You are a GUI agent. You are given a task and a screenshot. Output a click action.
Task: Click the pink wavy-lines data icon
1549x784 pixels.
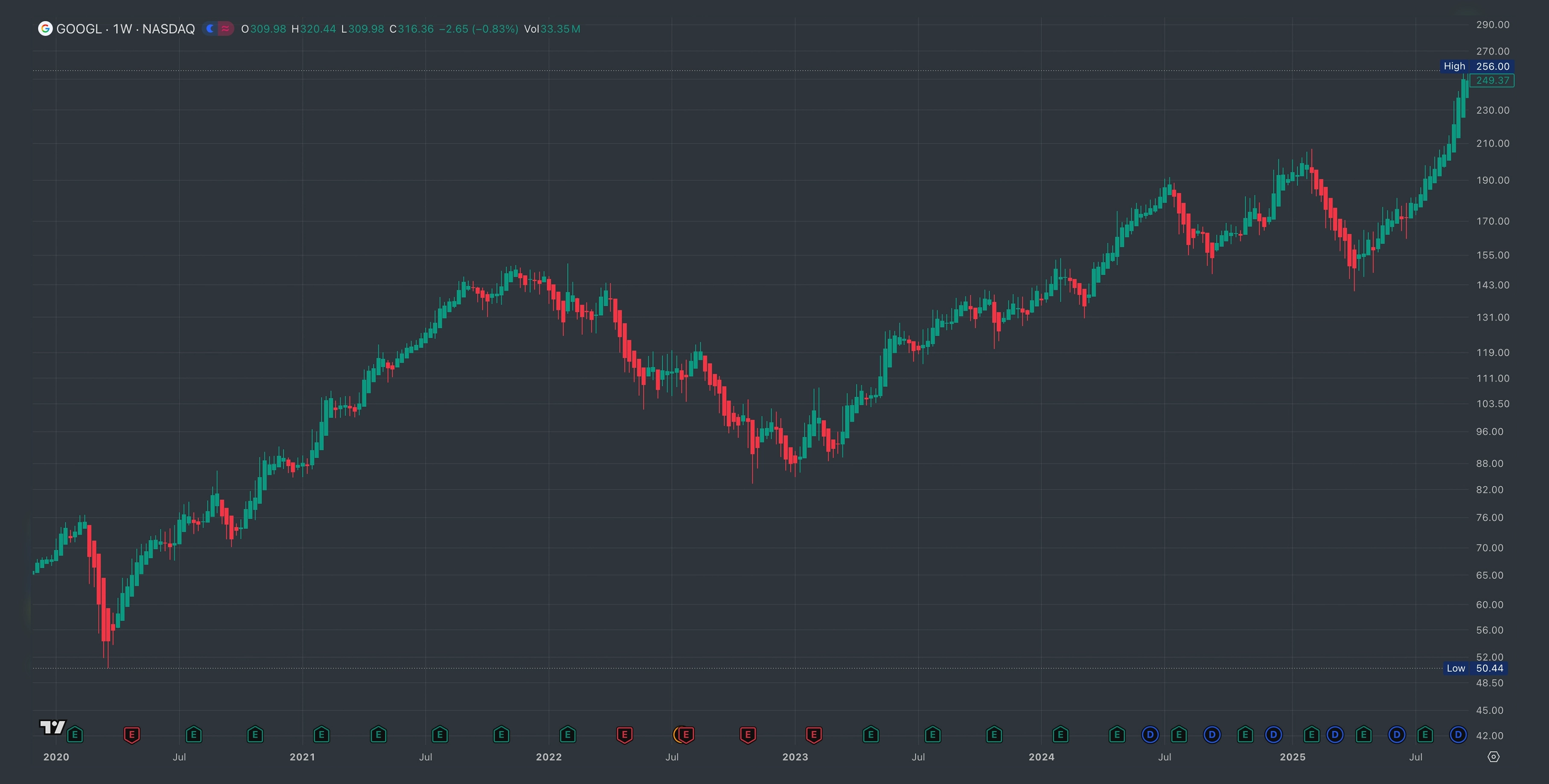point(225,29)
